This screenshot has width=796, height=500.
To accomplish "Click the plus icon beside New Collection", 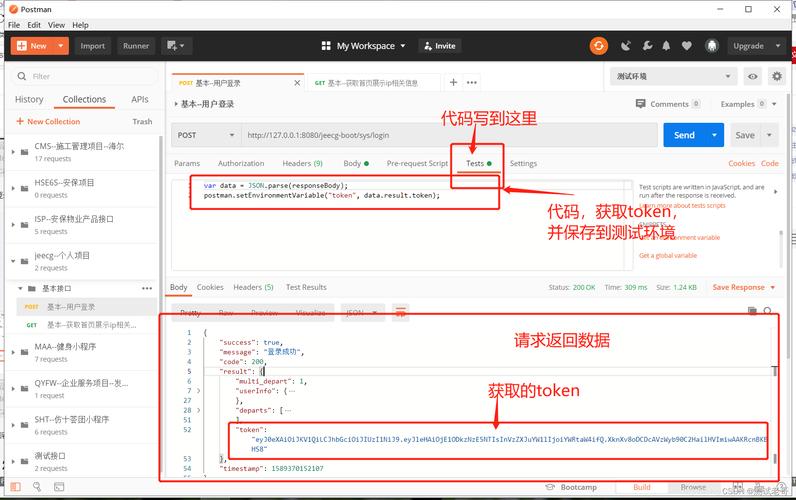I will tap(20, 121).
